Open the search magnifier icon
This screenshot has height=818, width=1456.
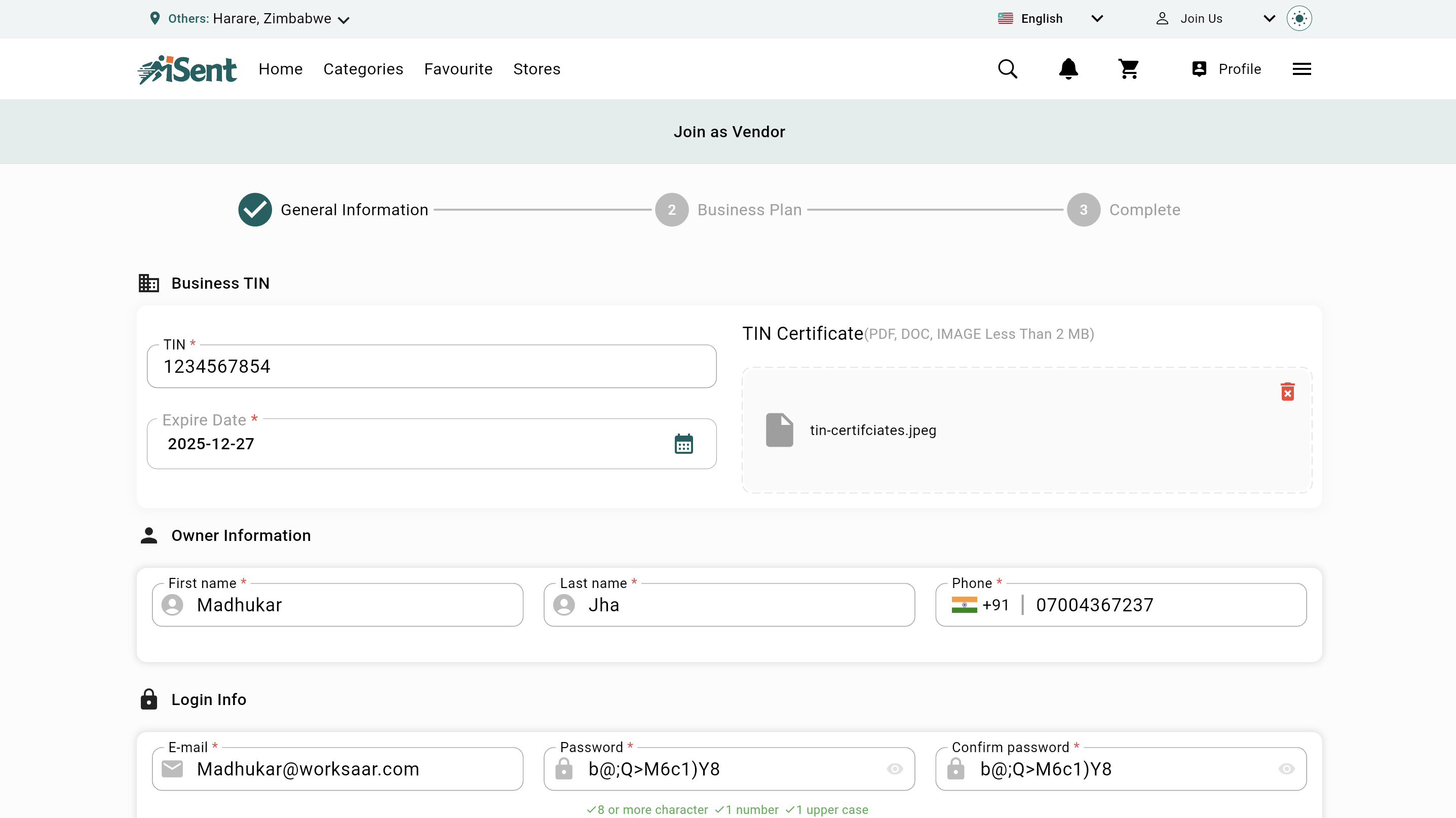pos(1007,69)
